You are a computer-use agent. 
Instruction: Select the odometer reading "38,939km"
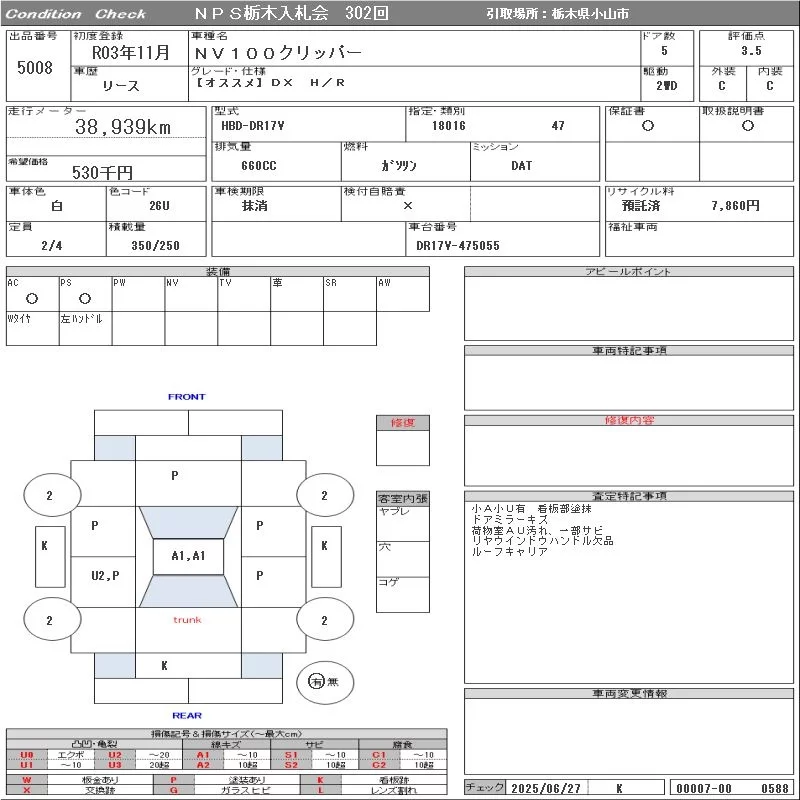coord(123,127)
